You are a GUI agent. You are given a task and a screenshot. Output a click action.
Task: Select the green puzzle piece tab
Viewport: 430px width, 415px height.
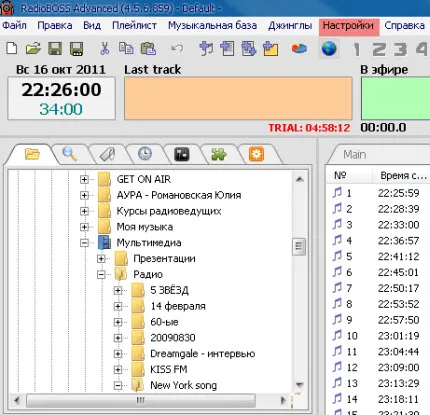point(219,154)
